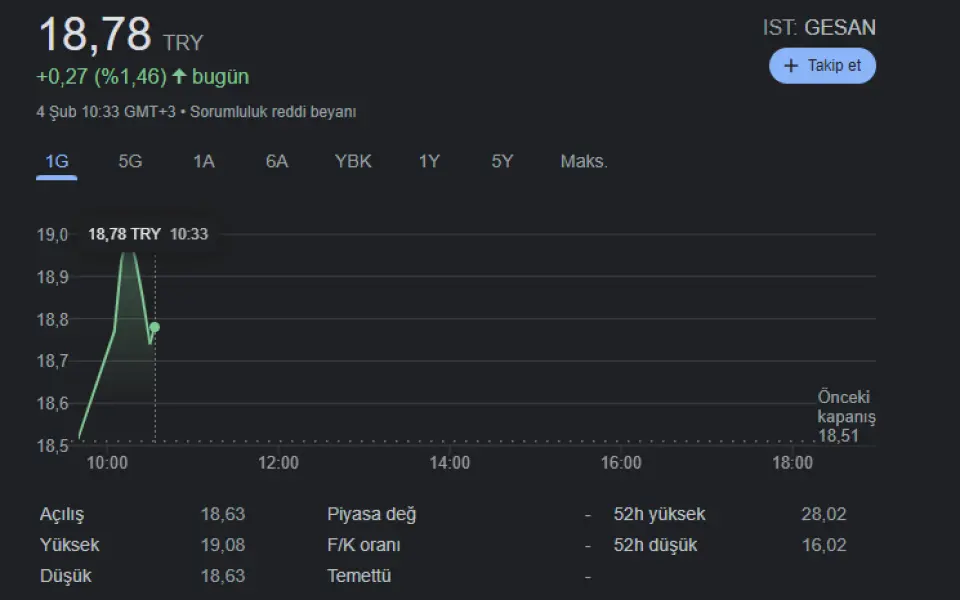The image size is (960, 600).
Task: Switch to the YBK year-to-date tab
Action: point(353,162)
